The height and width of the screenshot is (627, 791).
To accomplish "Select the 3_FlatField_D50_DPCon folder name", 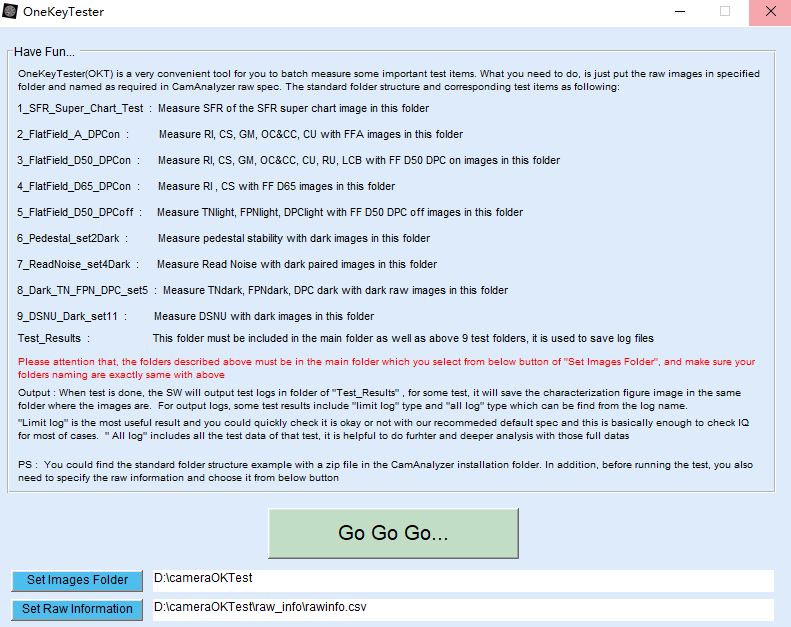I will [x=74, y=160].
